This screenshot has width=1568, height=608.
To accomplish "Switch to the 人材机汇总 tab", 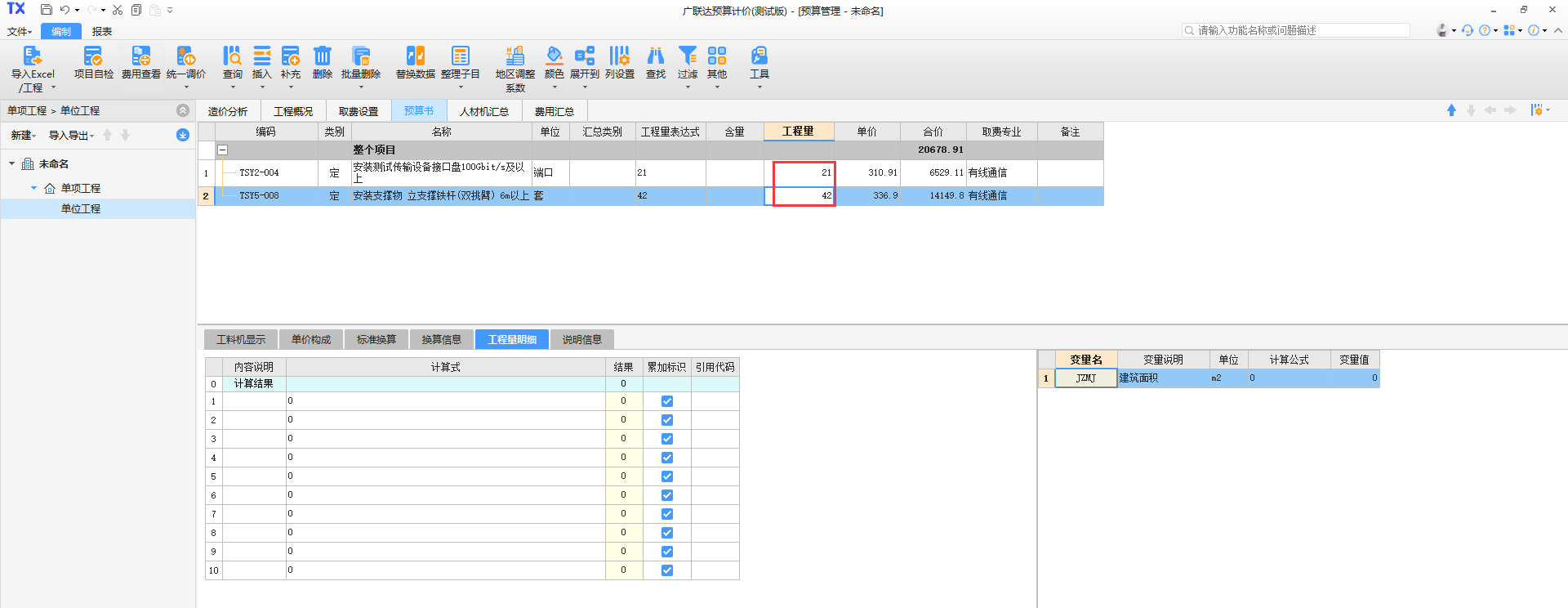I will 483,111.
